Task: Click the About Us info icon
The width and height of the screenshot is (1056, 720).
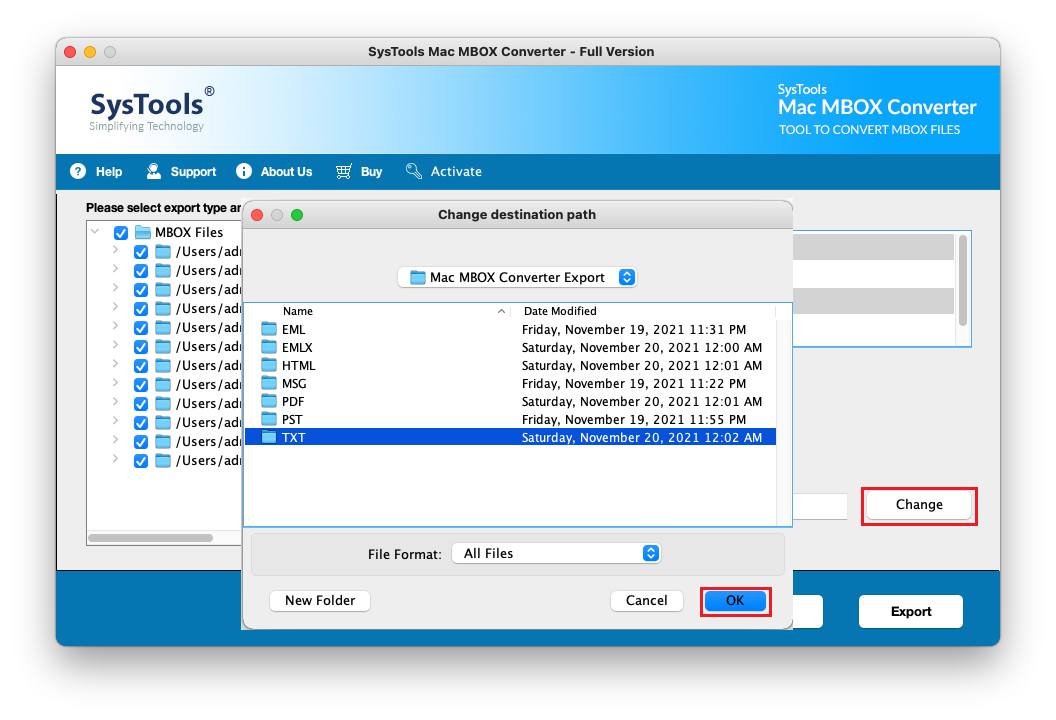Action: [x=244, y=171]
